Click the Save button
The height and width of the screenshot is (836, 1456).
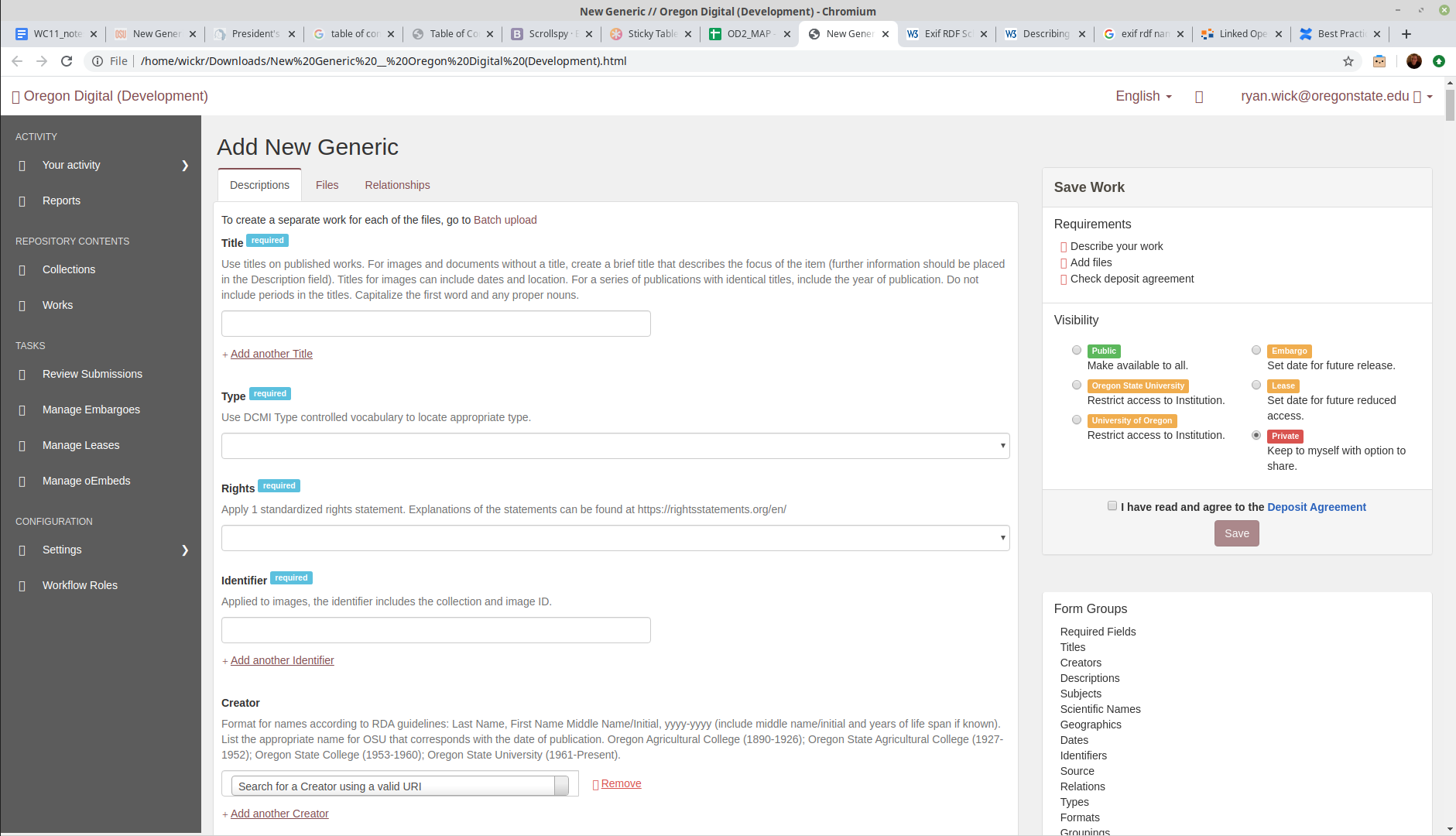click(x=1236, y=533)
